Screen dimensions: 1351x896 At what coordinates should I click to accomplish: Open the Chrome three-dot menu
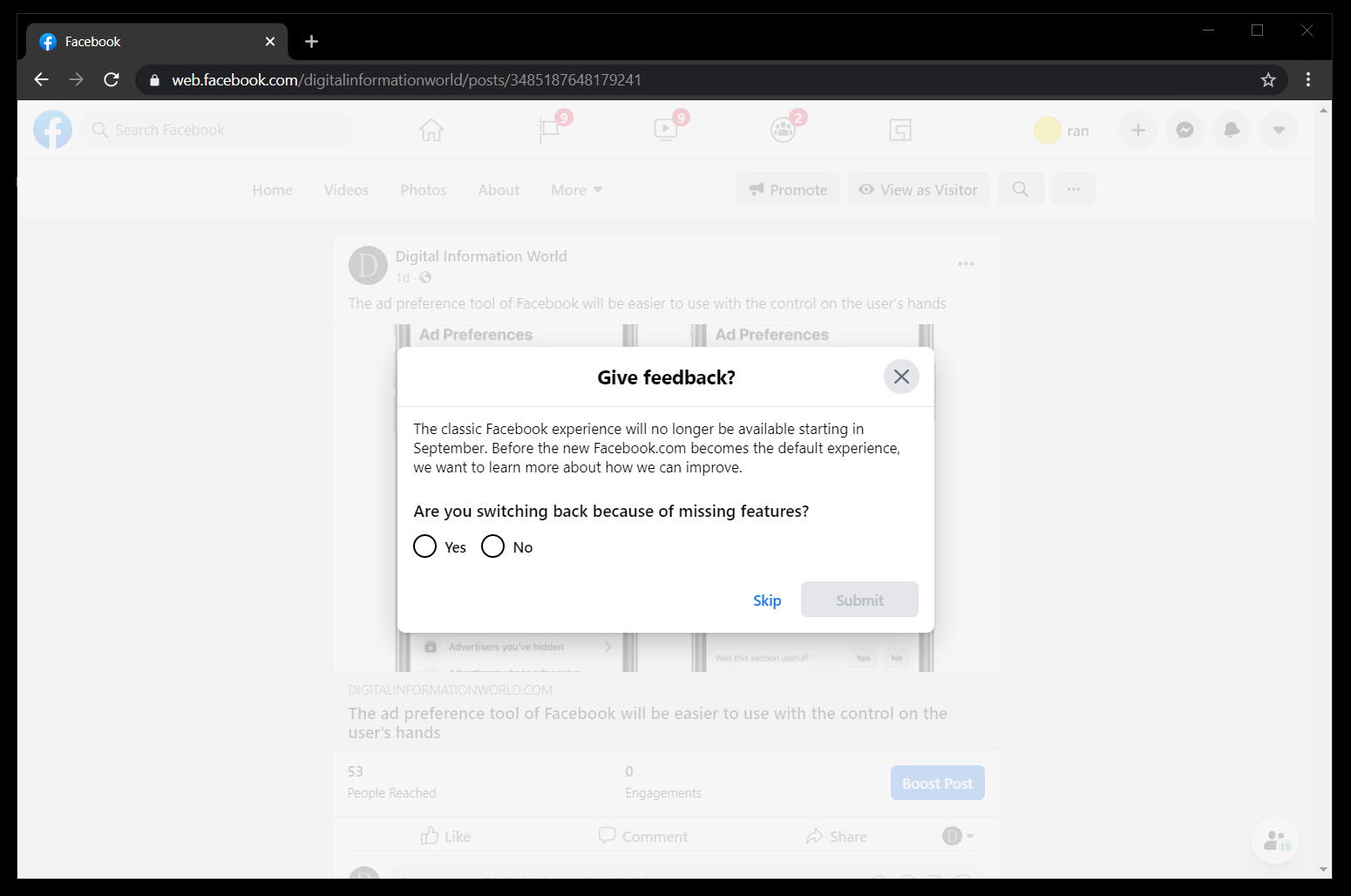pyautogui.click(x=1308, y=79)
